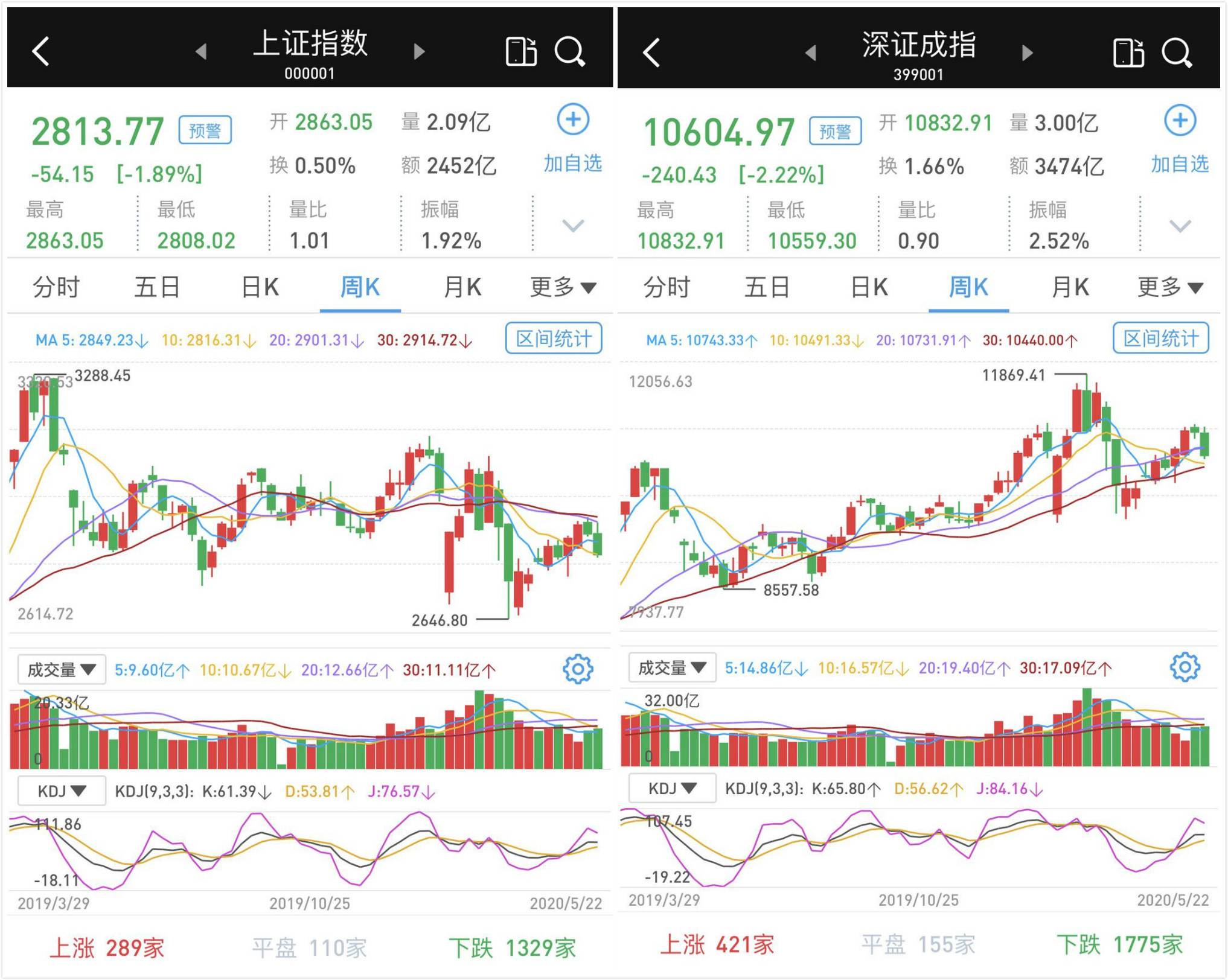Switch 深证成指 chart to 月K tab
Viewport: 1228px width, 980px height.
click(x=1070, y=287)
